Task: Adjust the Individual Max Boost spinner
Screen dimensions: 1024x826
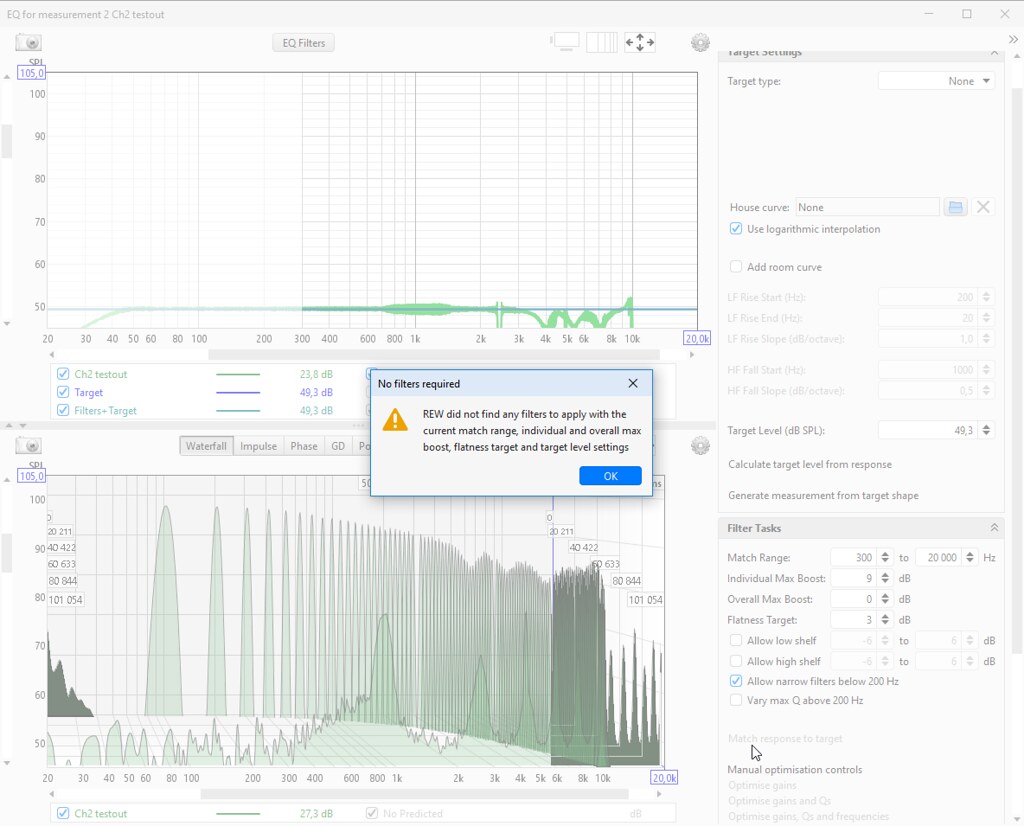Action: (885, 578)
